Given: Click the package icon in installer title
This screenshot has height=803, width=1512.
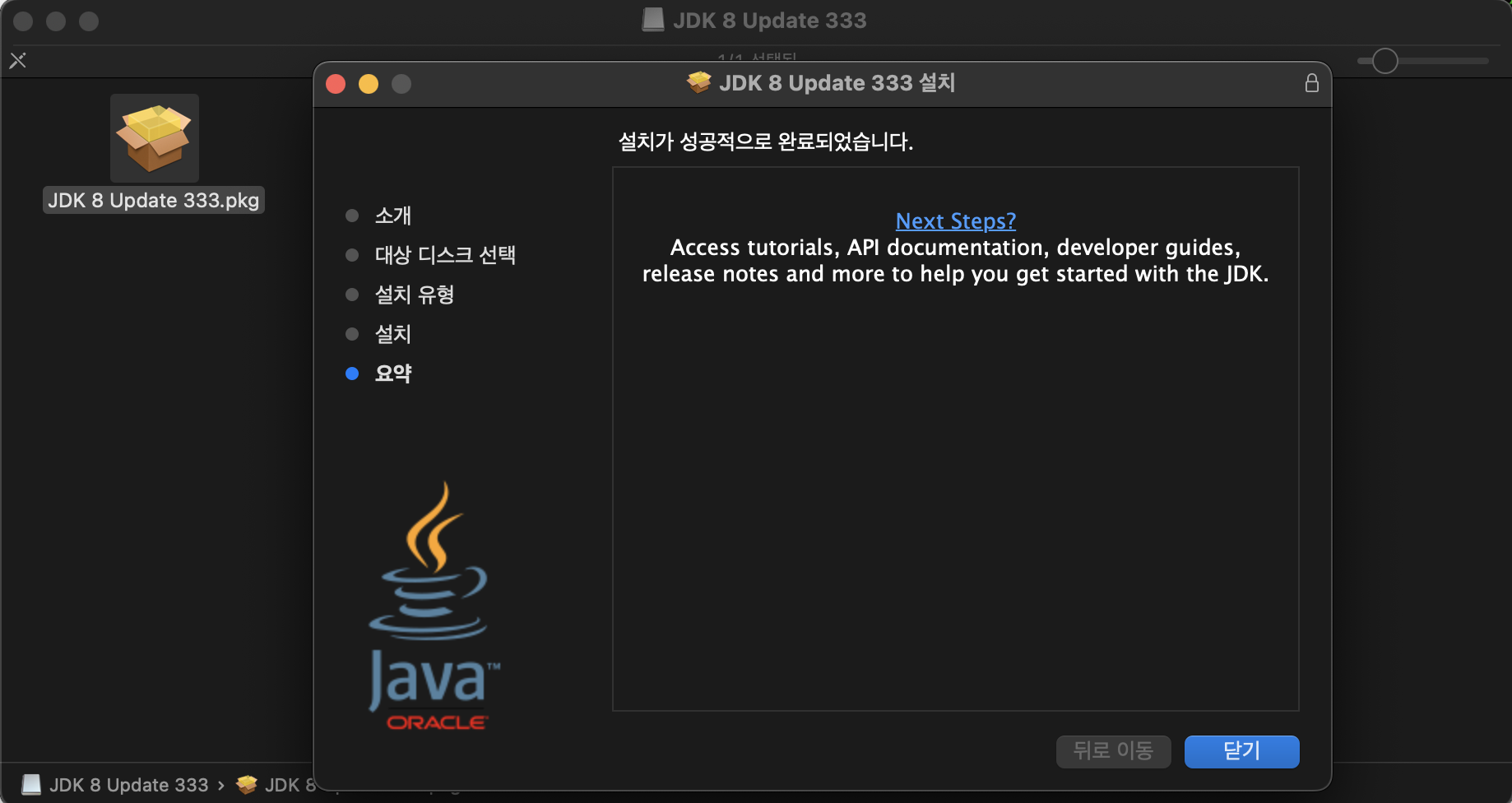Looking at the screenshot, I should (x=699, y=82).
